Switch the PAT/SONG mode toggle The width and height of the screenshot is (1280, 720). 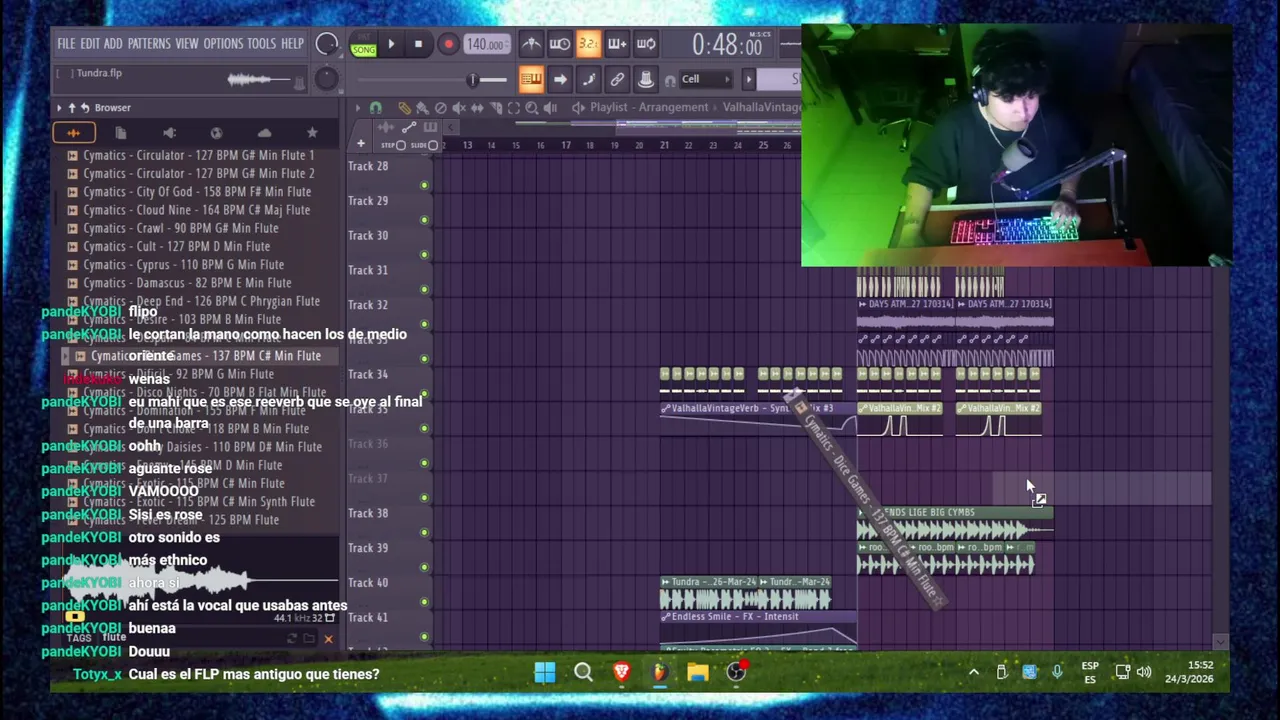363,45
